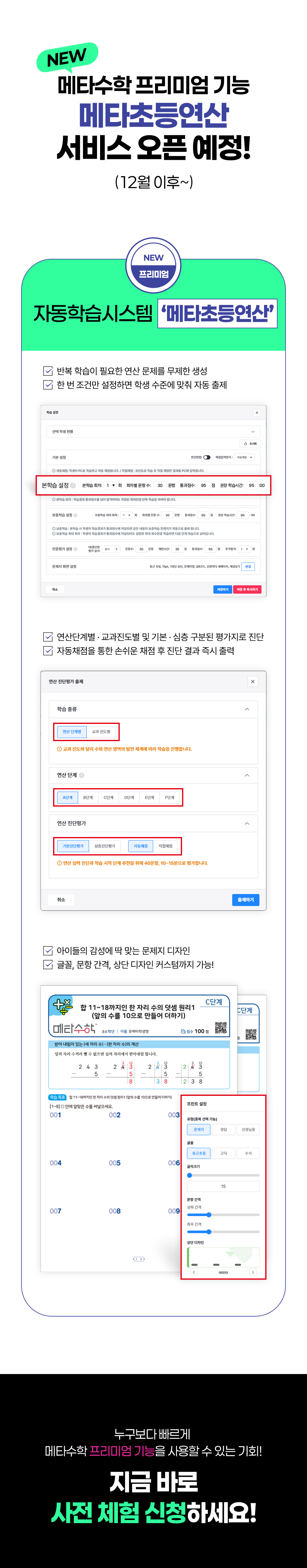Close the 연산 진단평가 출제 dialog

(252, 681)
